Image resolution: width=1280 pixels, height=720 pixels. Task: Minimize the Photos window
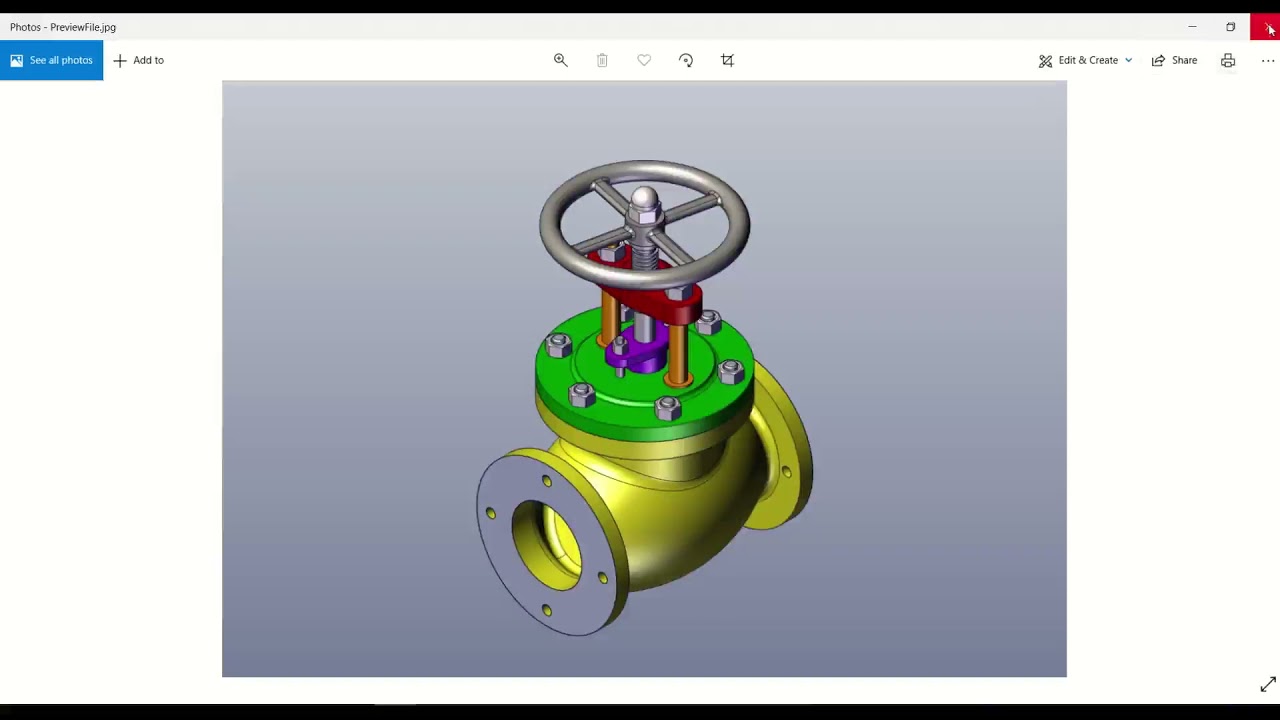click(x=1192, y=27)
